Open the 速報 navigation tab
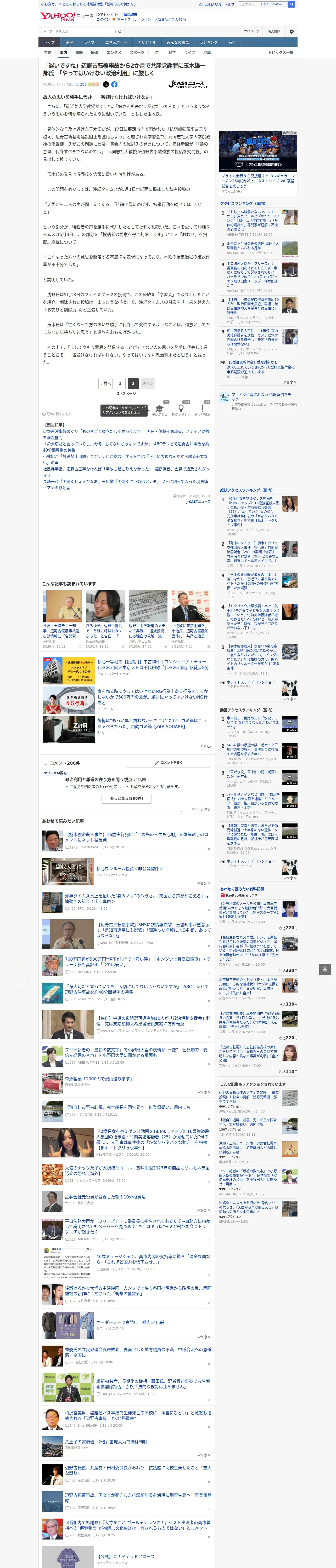The height and width of the screenshot is (1568, 336). [x=69, y=43]
